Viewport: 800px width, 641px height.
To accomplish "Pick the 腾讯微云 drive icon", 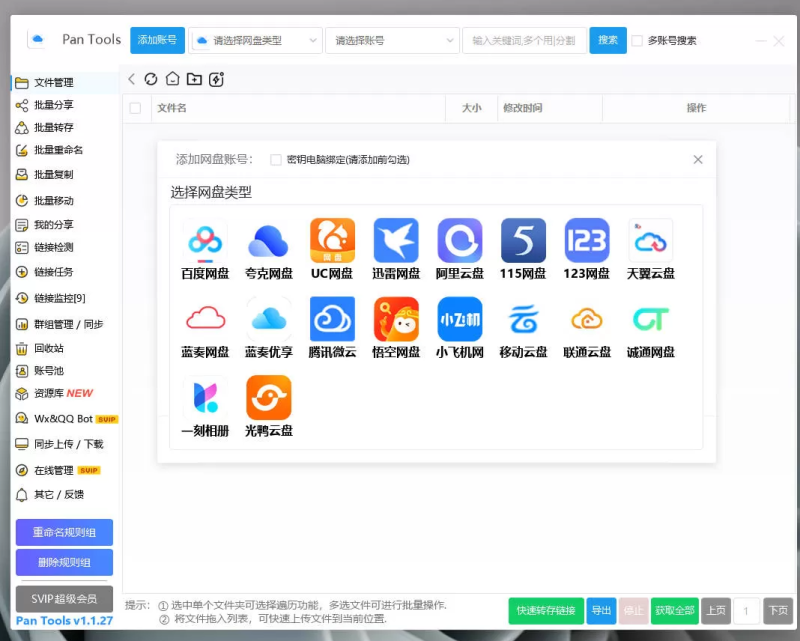I will click(x=332, y=319).
